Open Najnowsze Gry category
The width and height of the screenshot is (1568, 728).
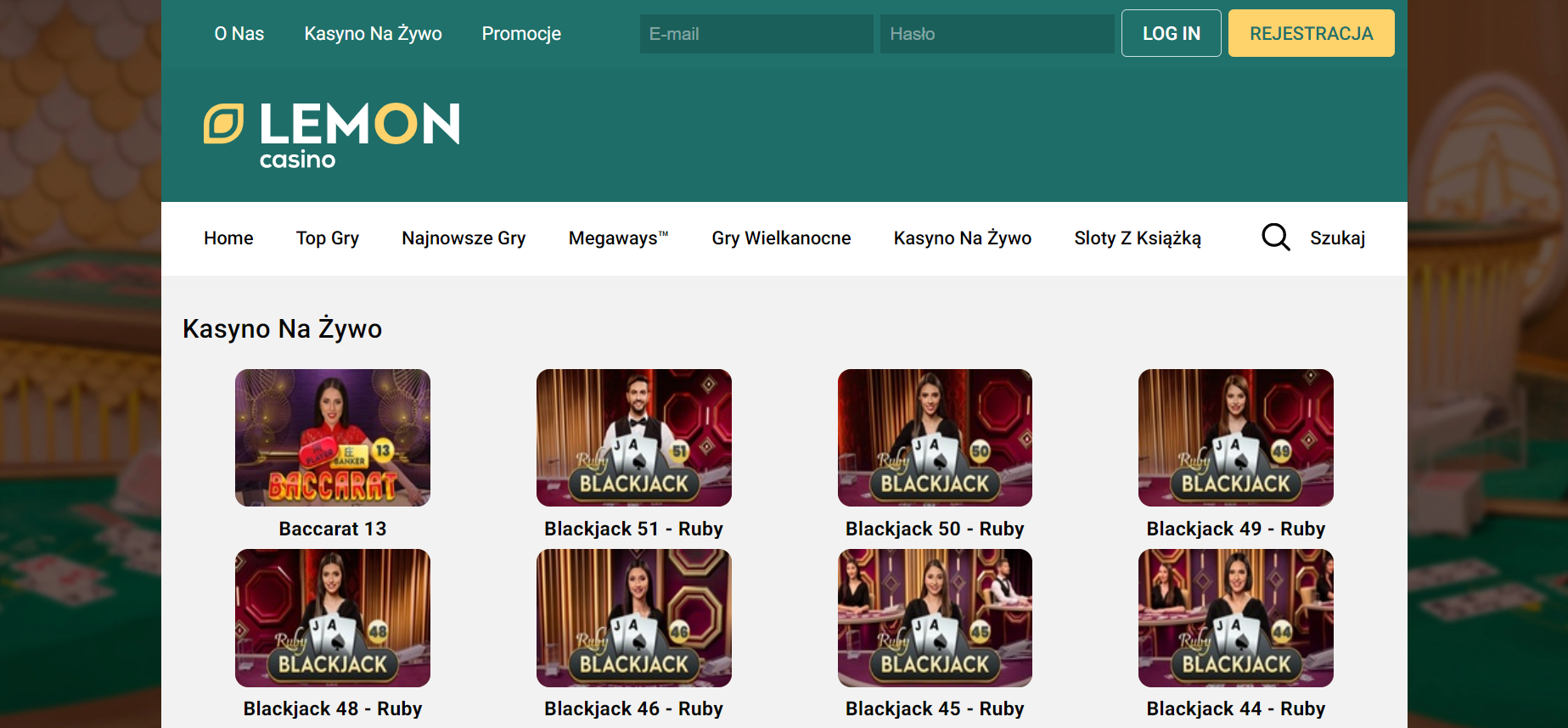464,238
